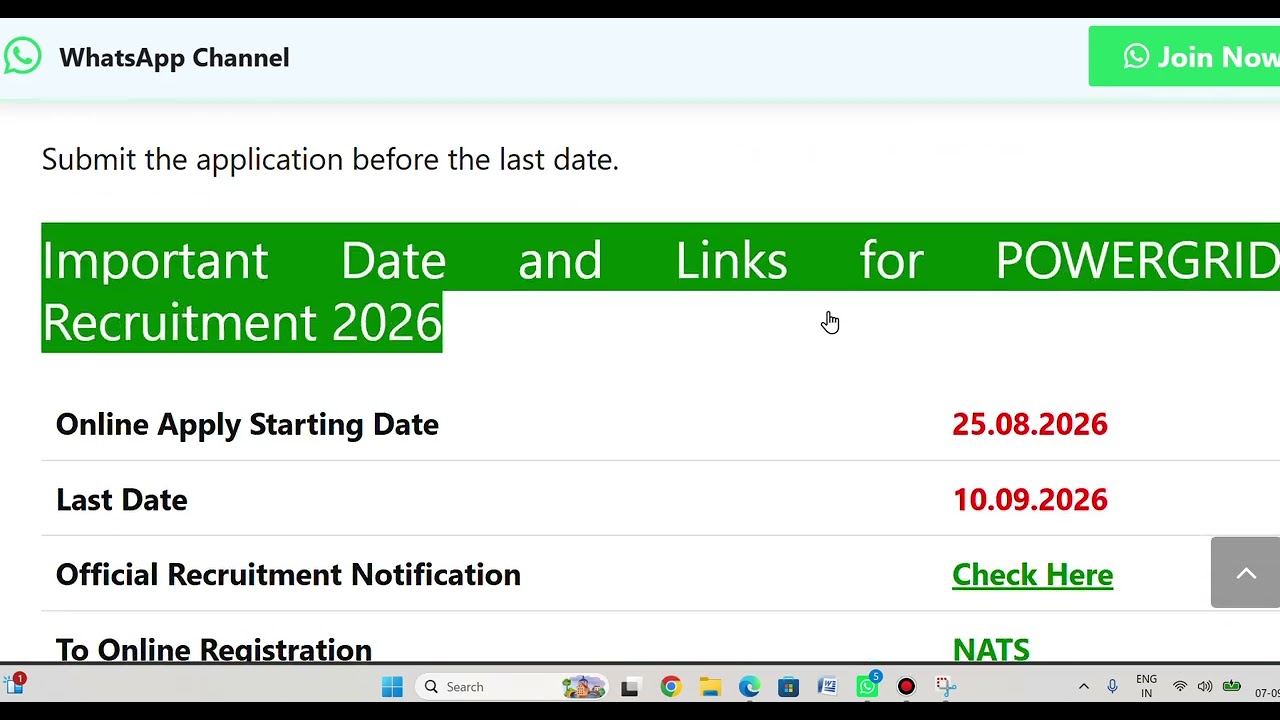Click the Last Date row label
This screenshot has width=1280, height=720.
[x=122, y=500]
